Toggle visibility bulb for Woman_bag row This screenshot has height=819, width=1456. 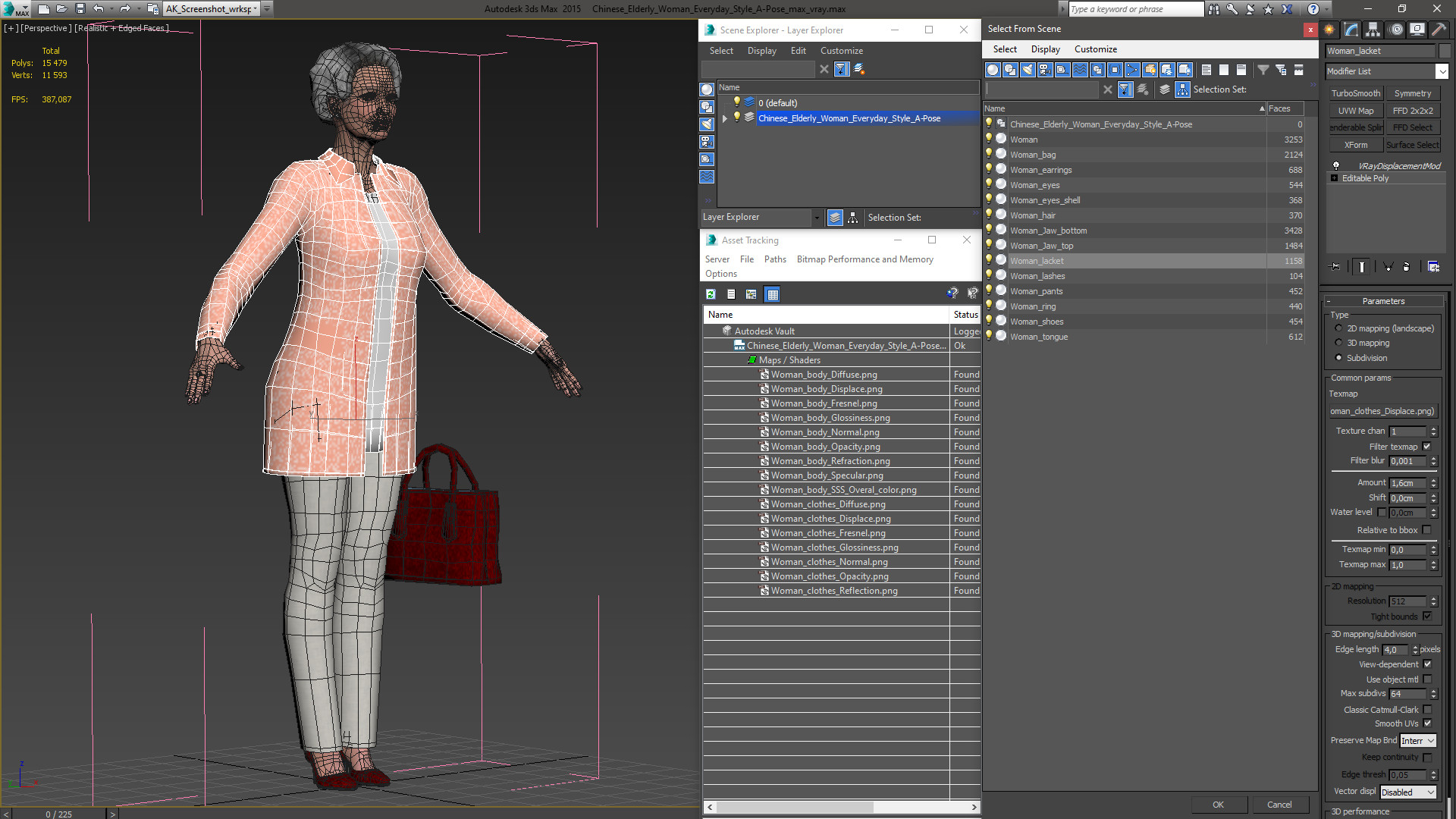point(989,154)
